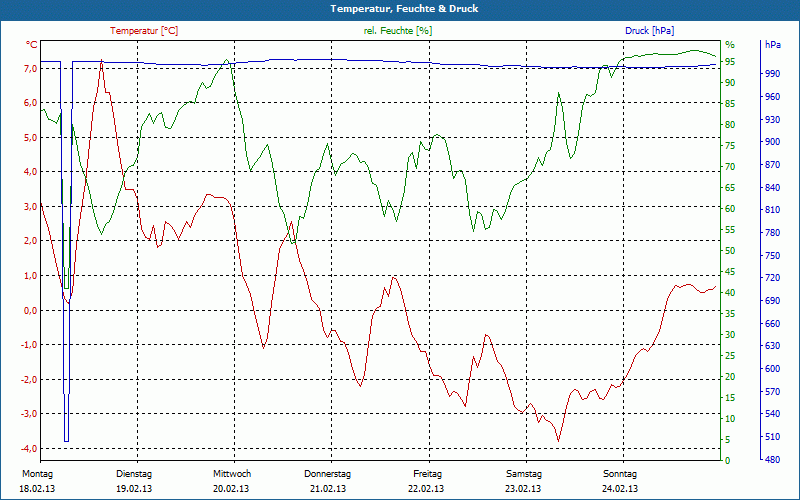
Task: Click the '720' pressure axis value
Action: [772, 278]
